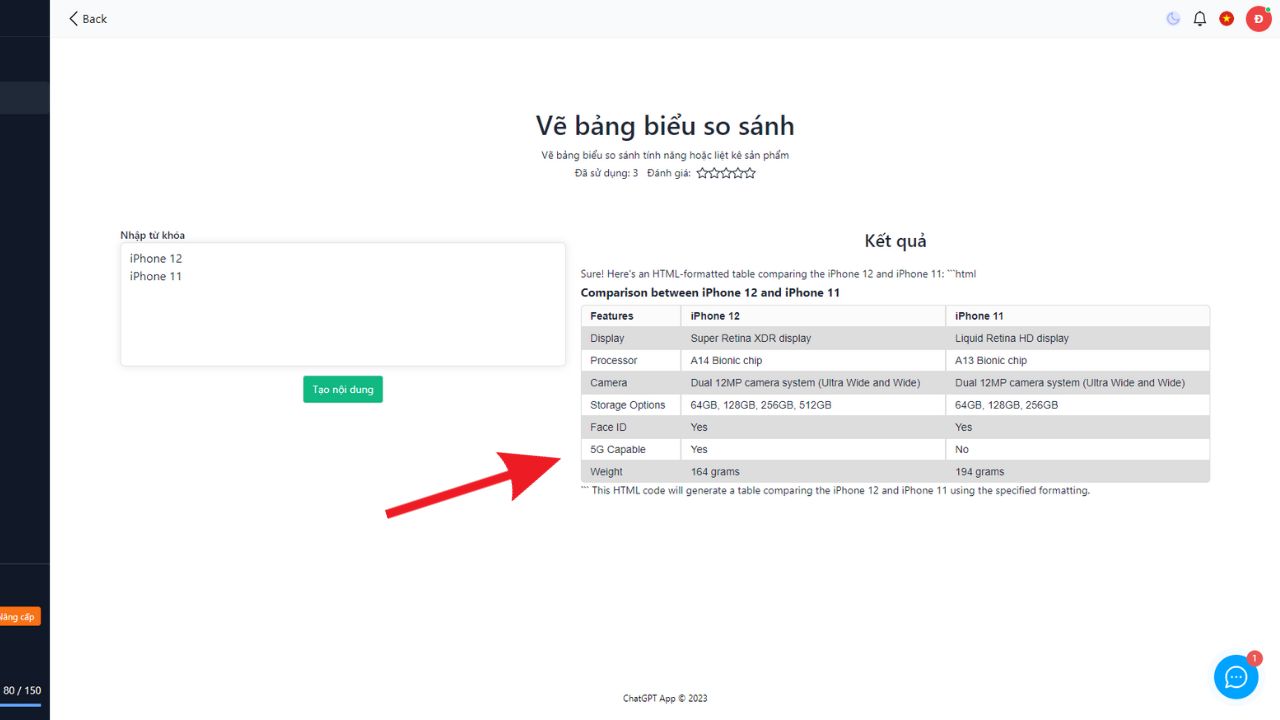This screenshot has height=720, width=1280.
Task: Select the '64GB, 128GB, 256GB, 512GB' cell
Action: (x=813, y=405)
